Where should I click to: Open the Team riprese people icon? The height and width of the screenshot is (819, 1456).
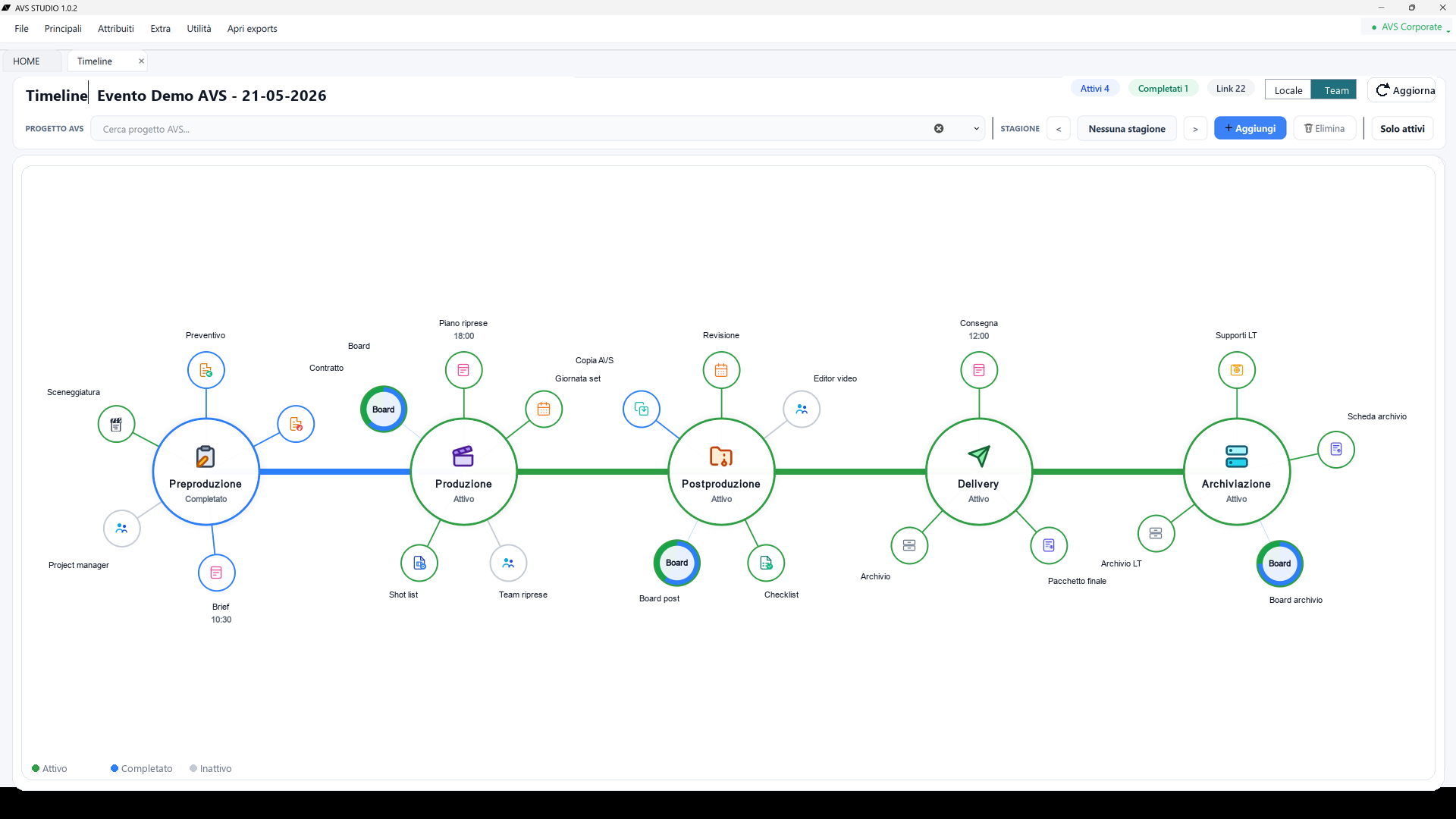point(508,563)
